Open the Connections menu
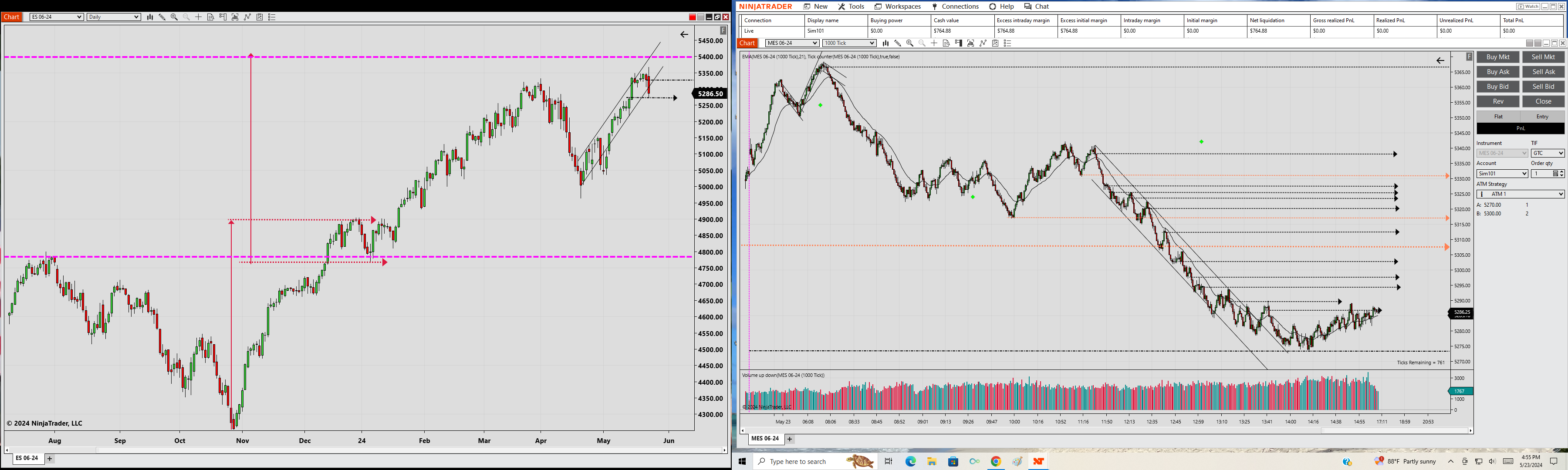Screen dimensions: 1568x470 tap(955, 7)
